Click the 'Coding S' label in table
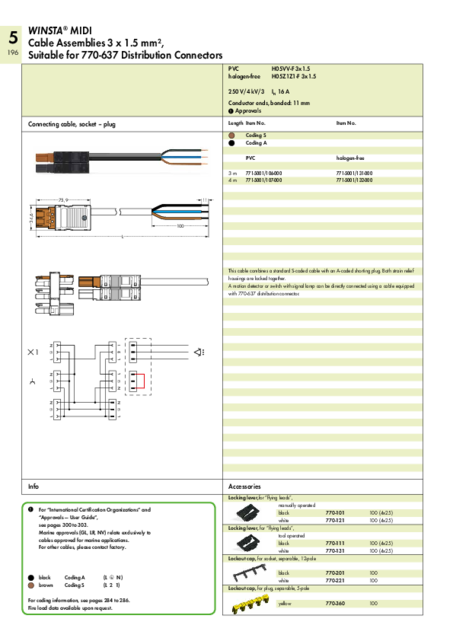 pos(256,135)
